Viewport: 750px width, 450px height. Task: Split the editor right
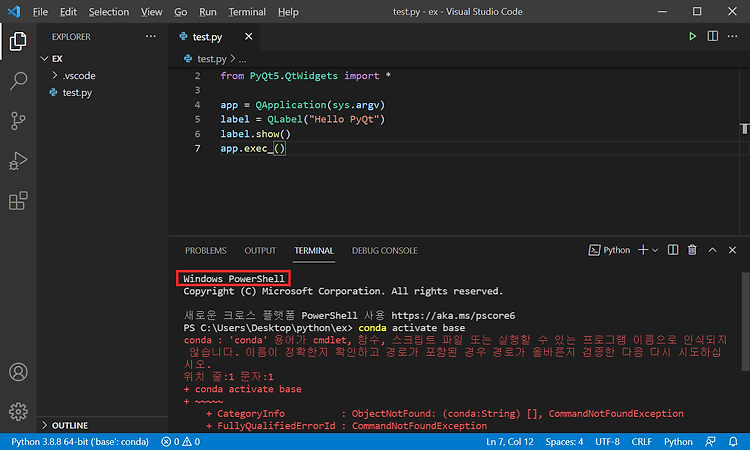(x=713, y=36)
